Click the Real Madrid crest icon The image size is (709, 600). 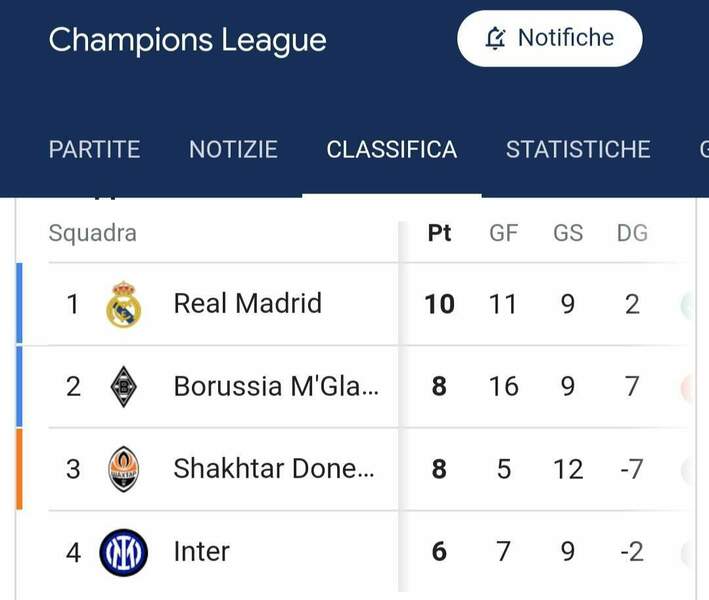pos(124,304)
